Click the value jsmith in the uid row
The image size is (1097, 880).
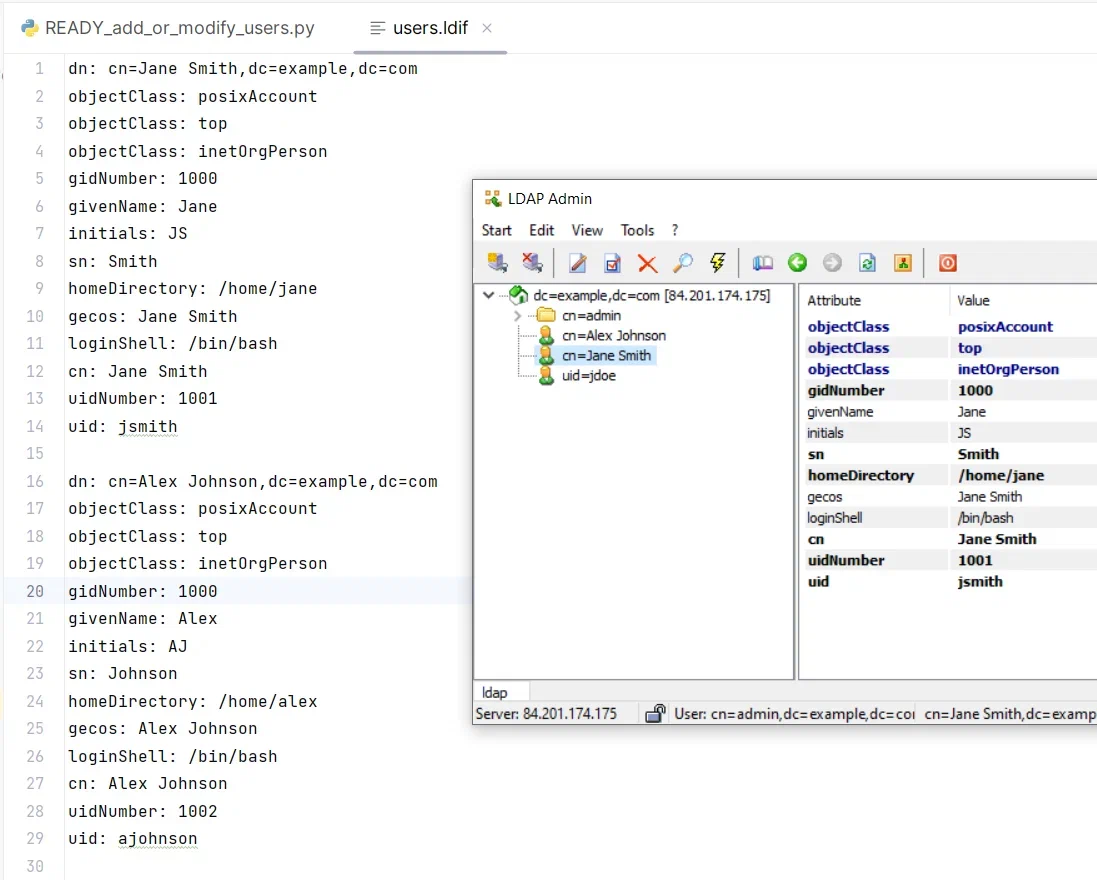pos(980,581)
